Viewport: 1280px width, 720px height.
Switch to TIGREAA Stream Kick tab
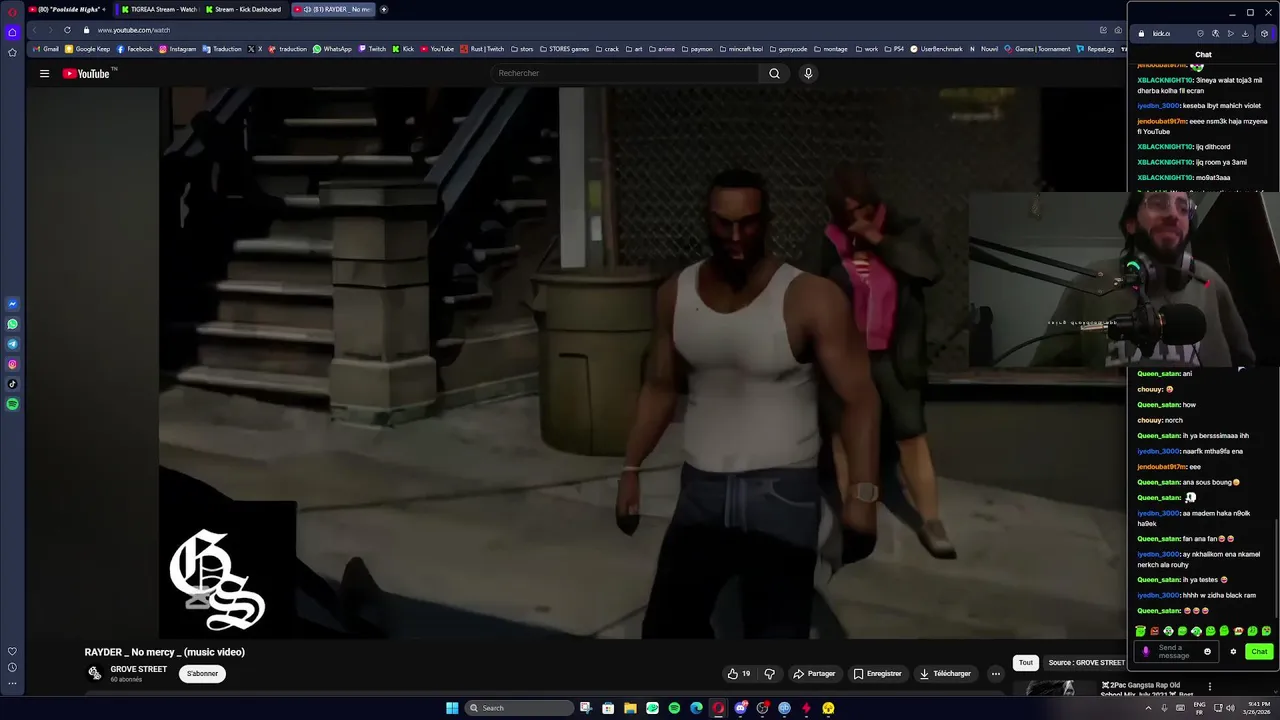point(159,9)
